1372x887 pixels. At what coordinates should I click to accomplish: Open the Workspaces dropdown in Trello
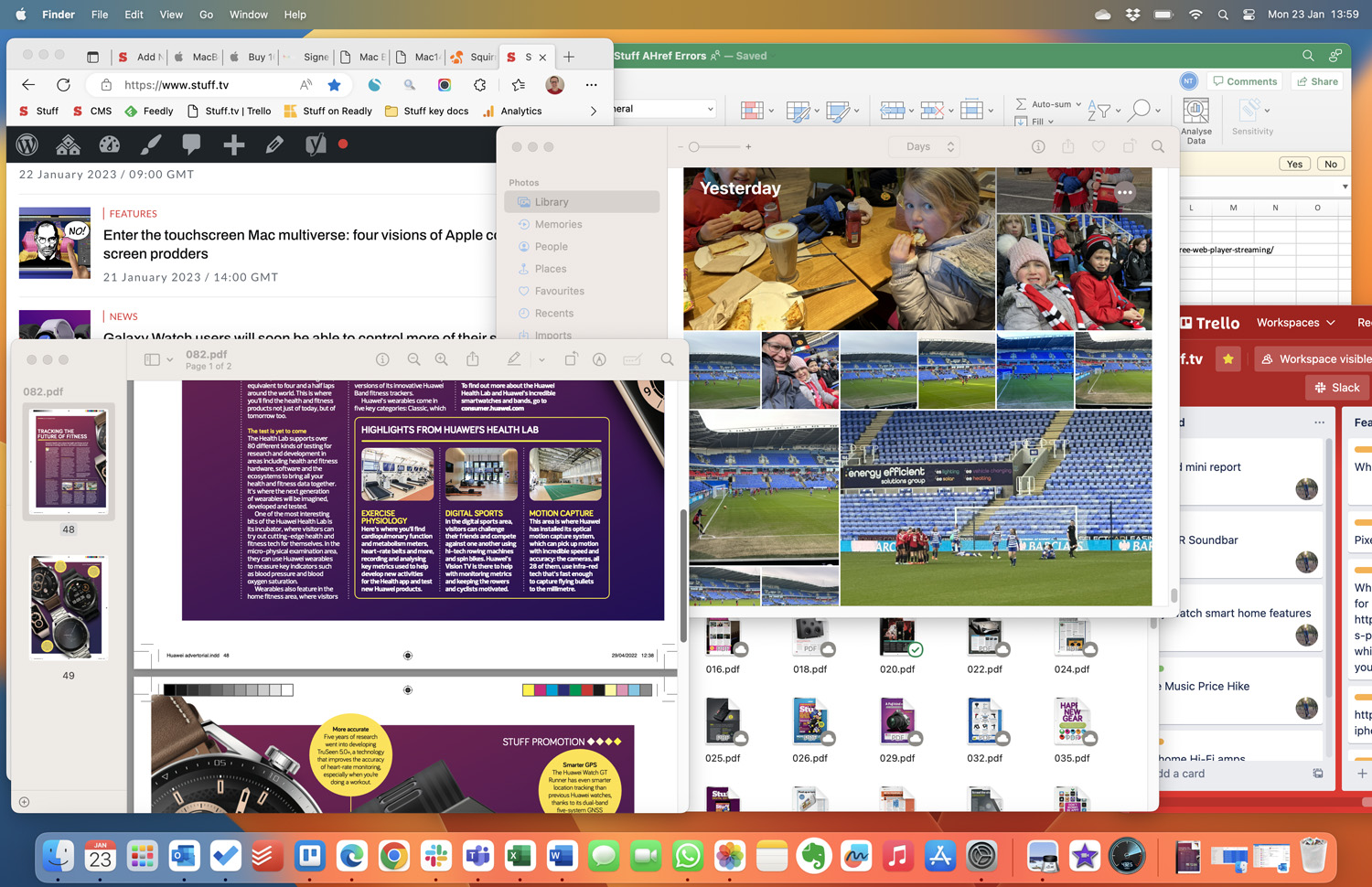[1295, 323]
